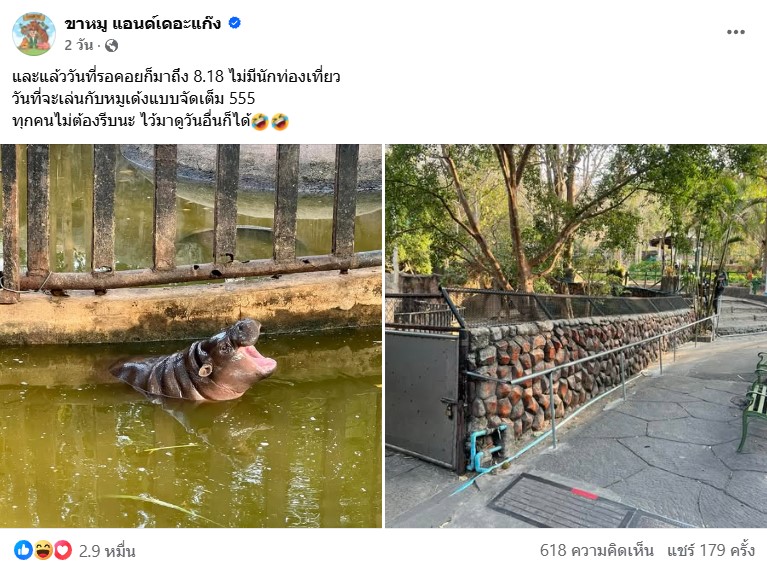Click the green bench in right photo

point(753,402)
